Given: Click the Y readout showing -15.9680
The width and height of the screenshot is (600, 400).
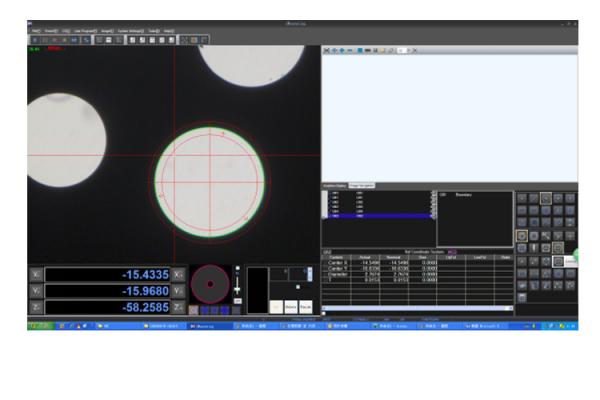Looking at the screenshot, I should coord(108,291).
